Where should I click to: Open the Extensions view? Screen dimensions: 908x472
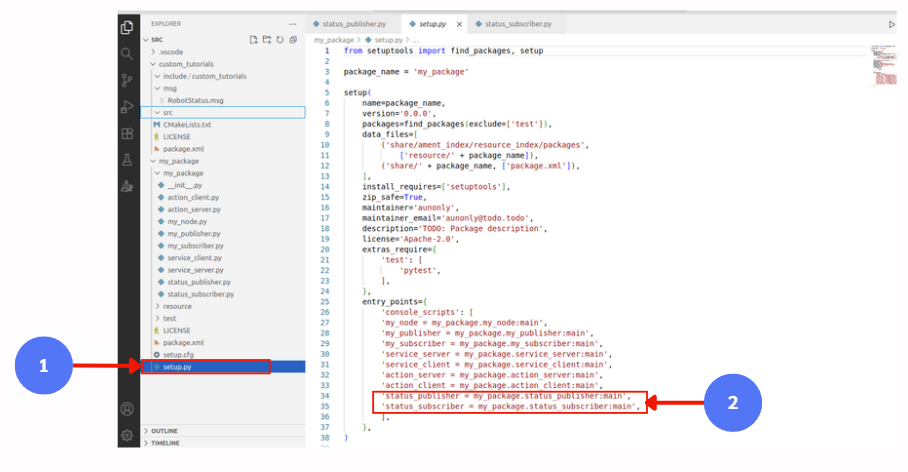pyautogui.click(x=127, y=133)
